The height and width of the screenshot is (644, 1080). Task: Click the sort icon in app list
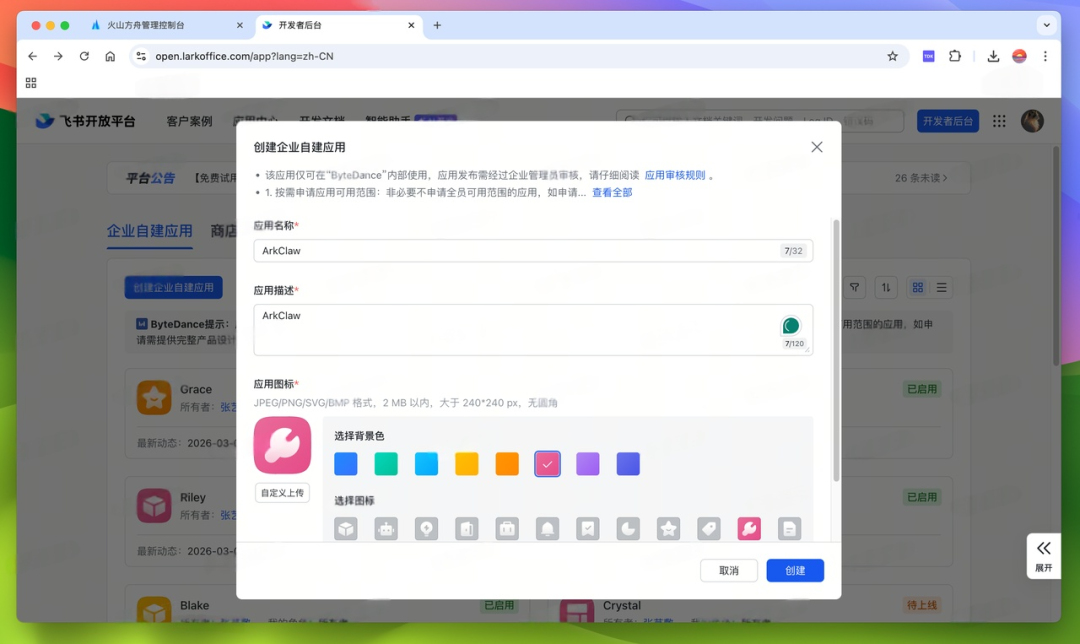point(886,287)
